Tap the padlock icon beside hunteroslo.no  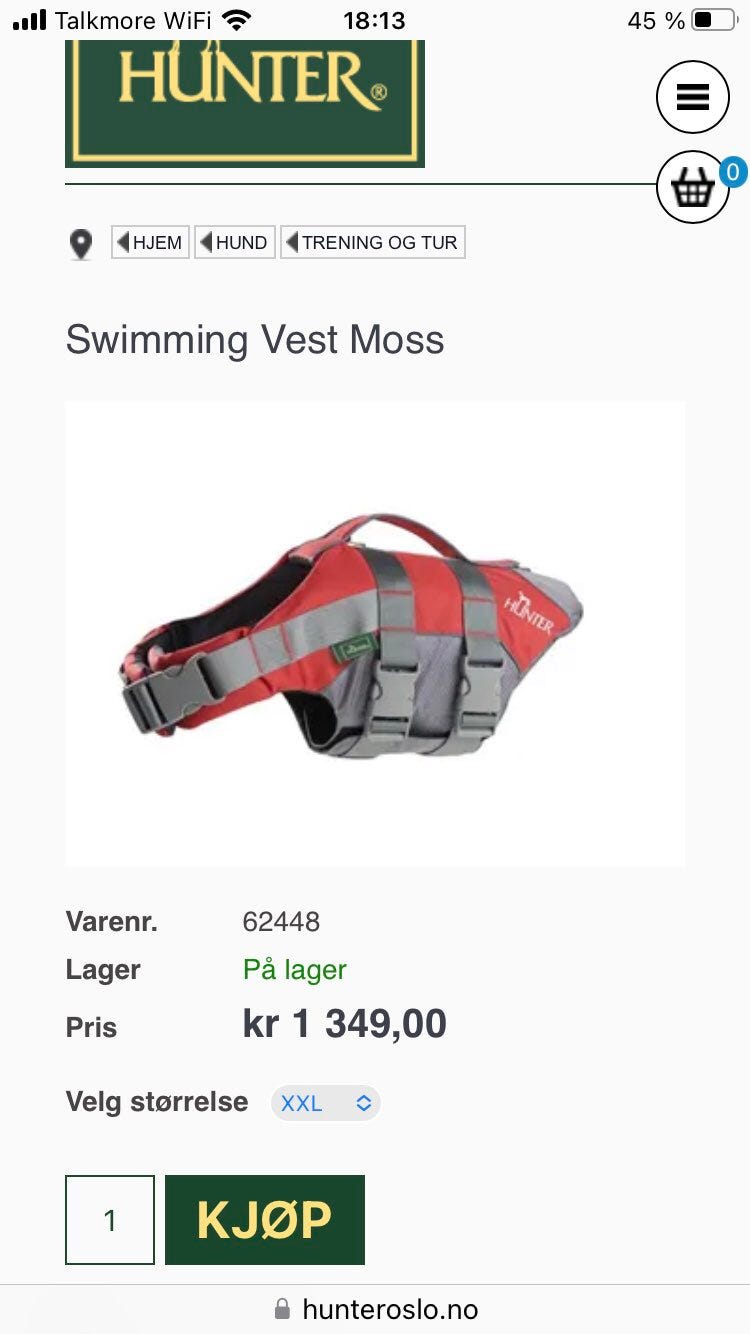point(283,1309)
